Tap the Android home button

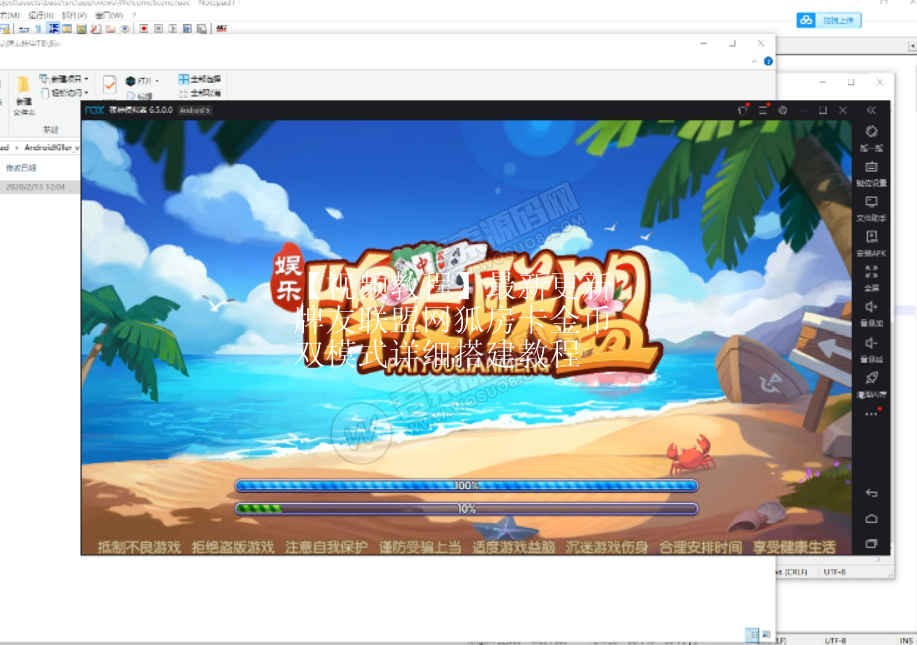pyautogui.click(x=871, y=518)
